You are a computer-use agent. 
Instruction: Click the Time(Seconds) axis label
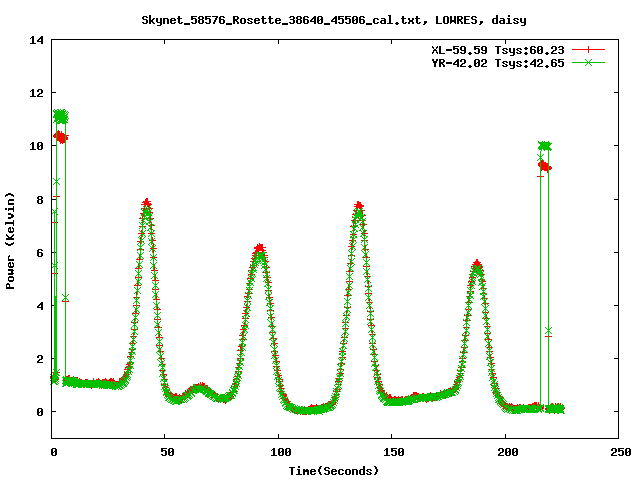pos(334,471)
